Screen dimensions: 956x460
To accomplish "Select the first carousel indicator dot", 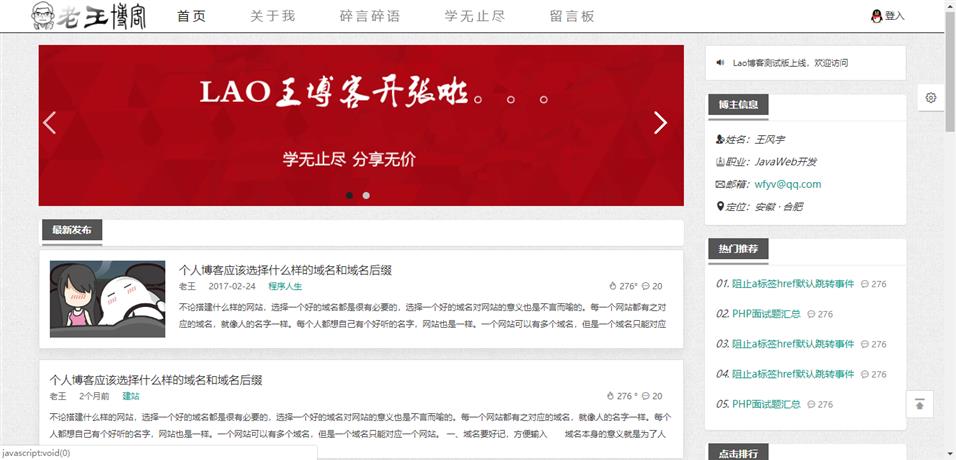I will tap(349, 196).
